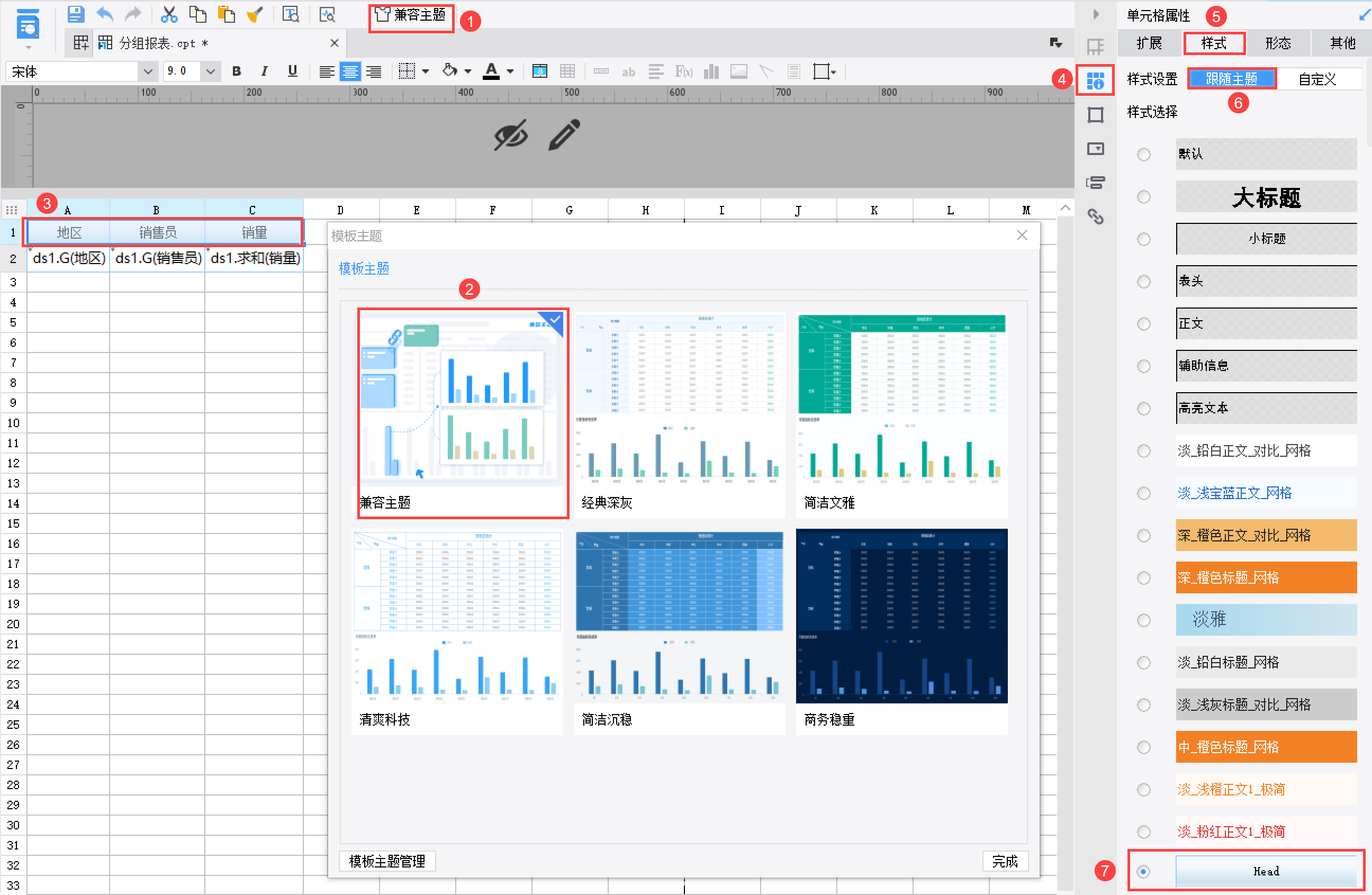
Task: Click the format painter brush icon
Action: pos(254,14)
